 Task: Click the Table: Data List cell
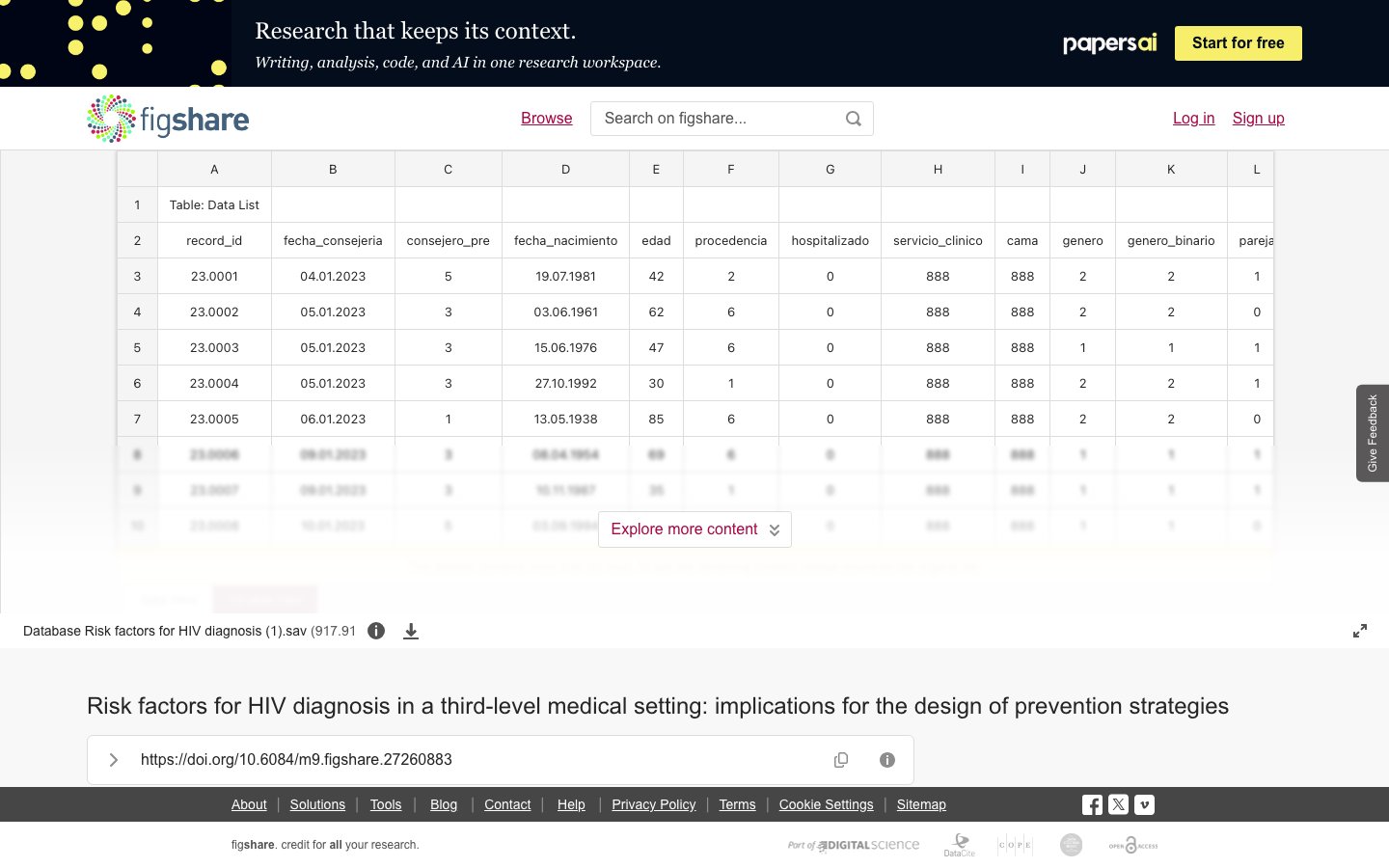(214, 205)
